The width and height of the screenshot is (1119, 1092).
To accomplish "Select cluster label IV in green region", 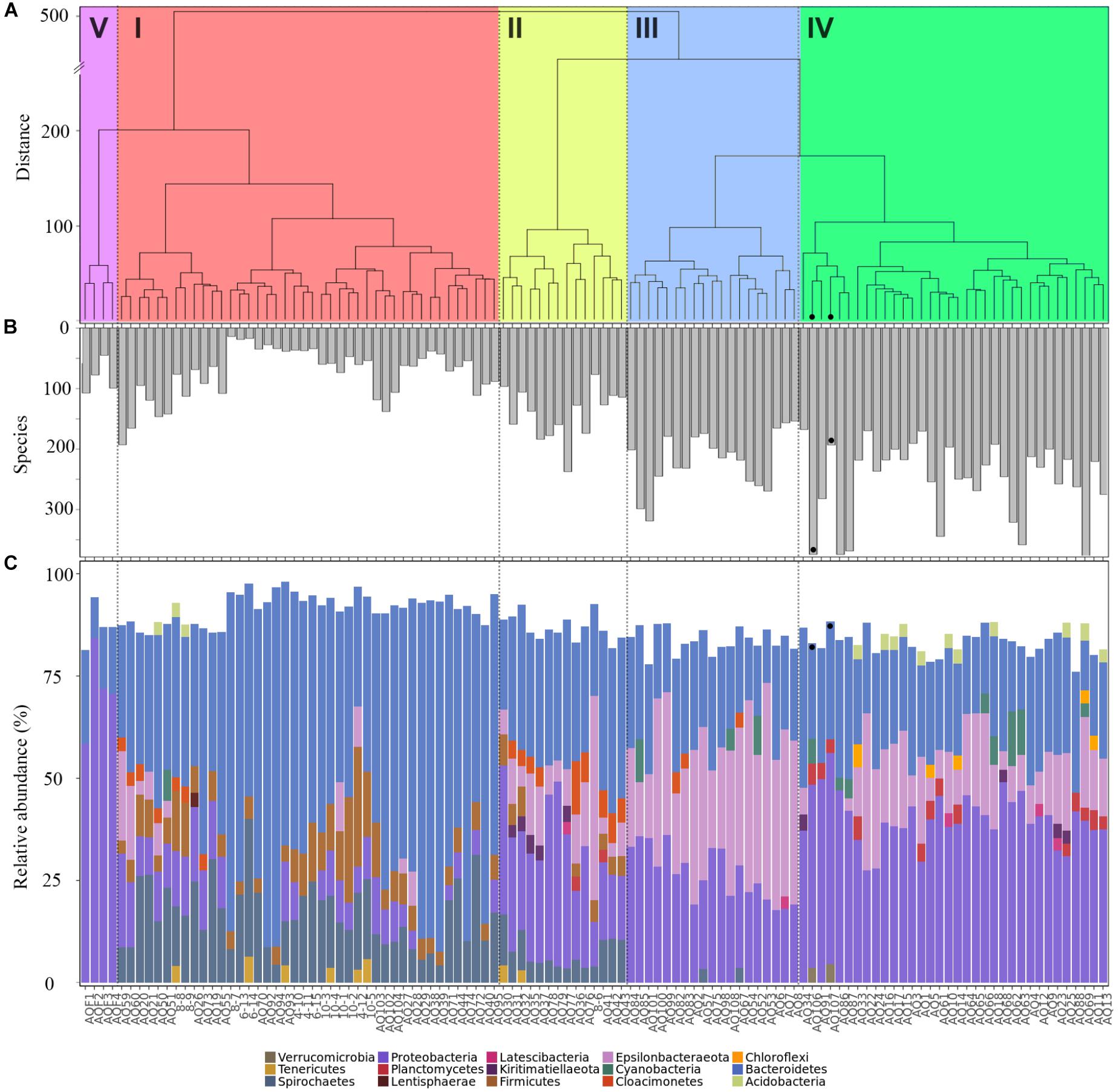I will [x=820, y=28].
